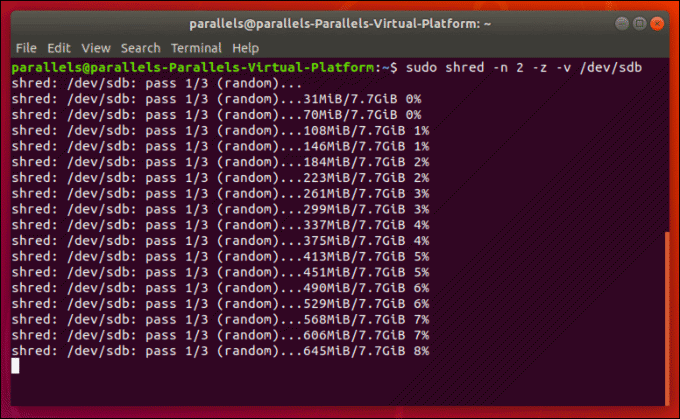The width and height of the screenshot is (680, 419).
Task: Open the Terminal menu
Action: (196, 48)
